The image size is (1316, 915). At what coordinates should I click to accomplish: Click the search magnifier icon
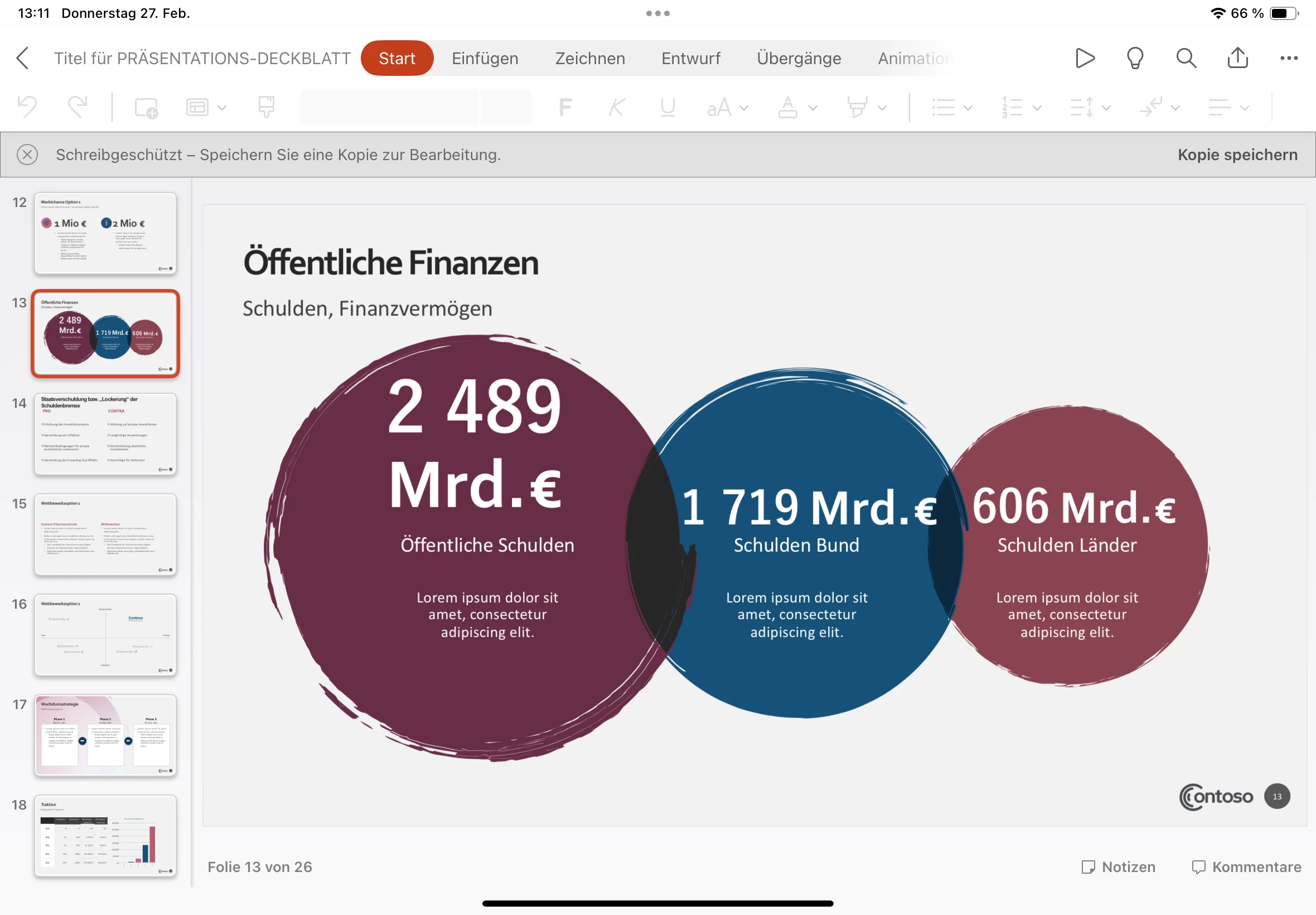(x=1186, y=58)
